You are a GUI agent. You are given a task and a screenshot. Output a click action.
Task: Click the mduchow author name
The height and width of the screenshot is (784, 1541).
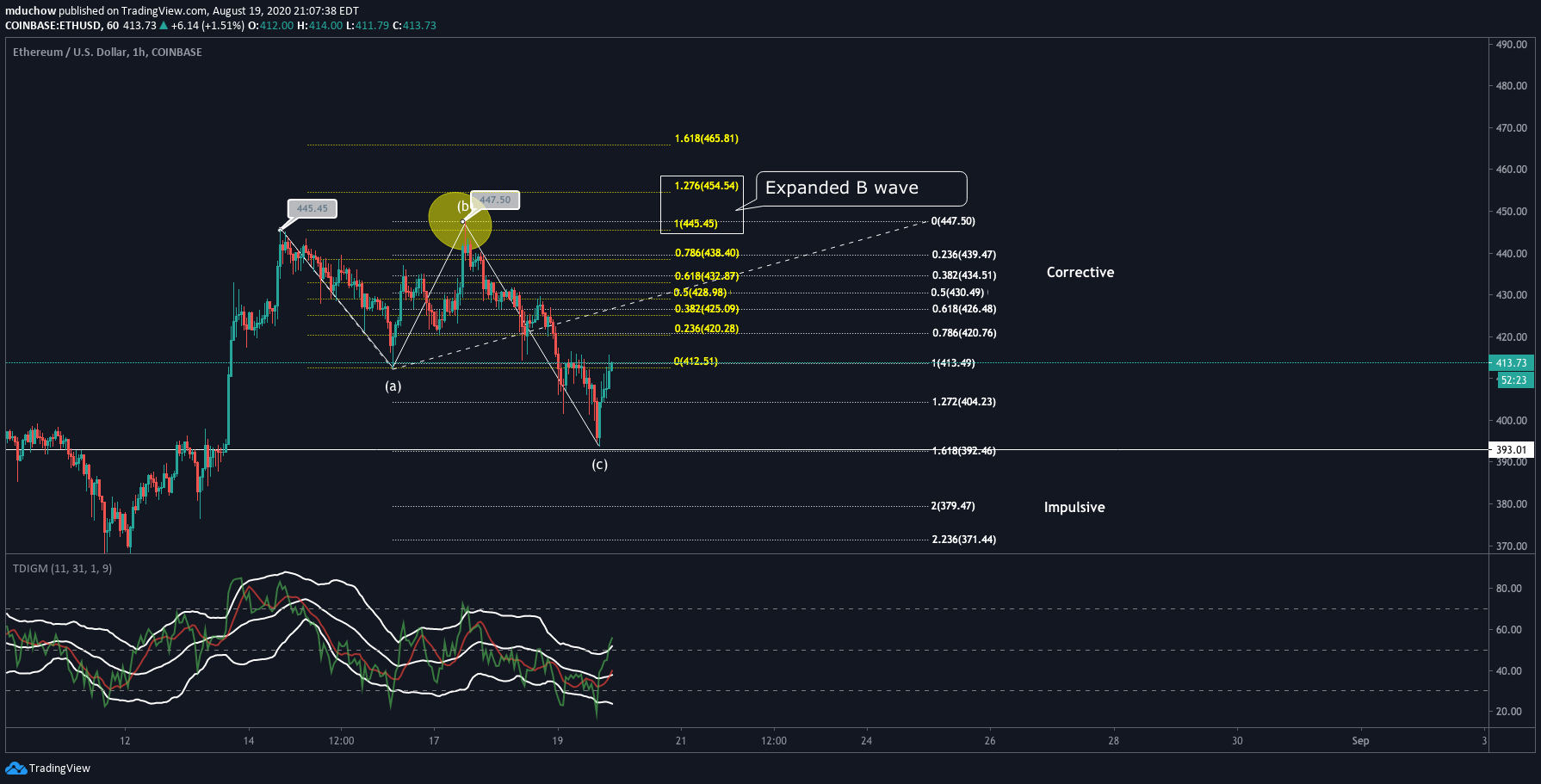(x=30, y=11)
